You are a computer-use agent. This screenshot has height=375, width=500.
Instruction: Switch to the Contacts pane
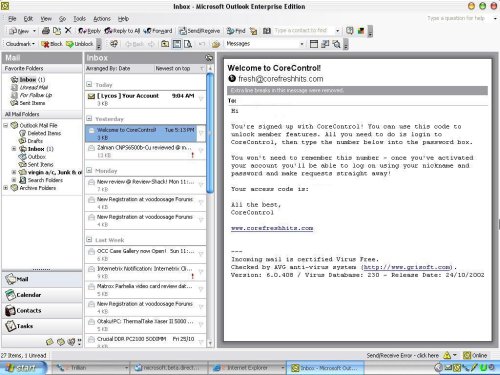coord(42,310)
